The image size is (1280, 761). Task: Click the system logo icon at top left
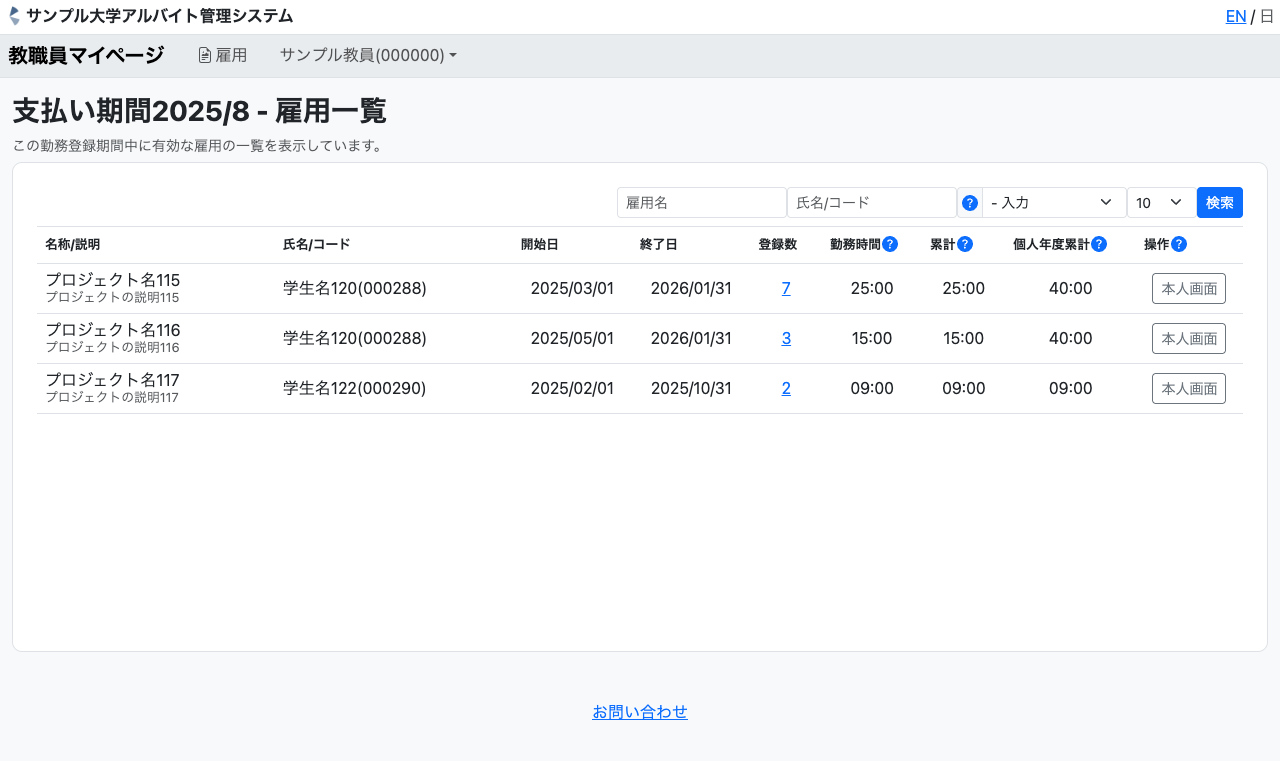pyautogui.click(x=14, y=16)
